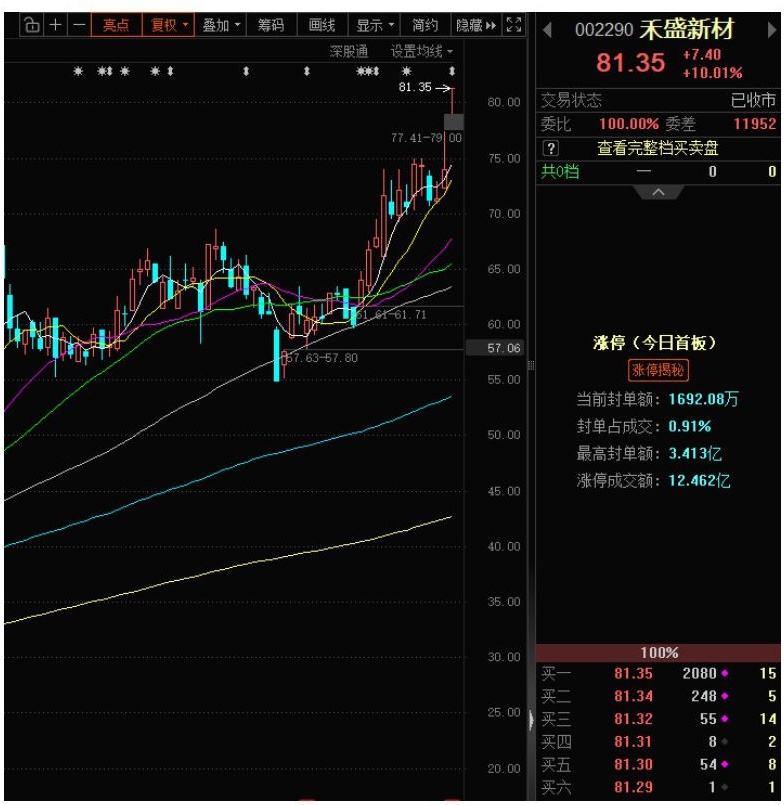Click the question mark help icon

[550, 148]
